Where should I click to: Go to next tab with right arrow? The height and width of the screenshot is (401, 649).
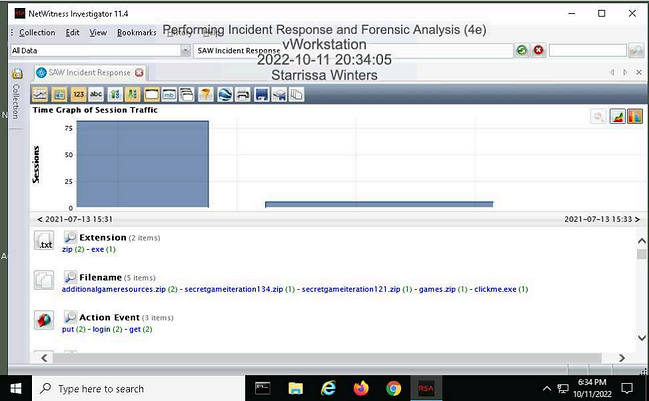tap(625, 72)
